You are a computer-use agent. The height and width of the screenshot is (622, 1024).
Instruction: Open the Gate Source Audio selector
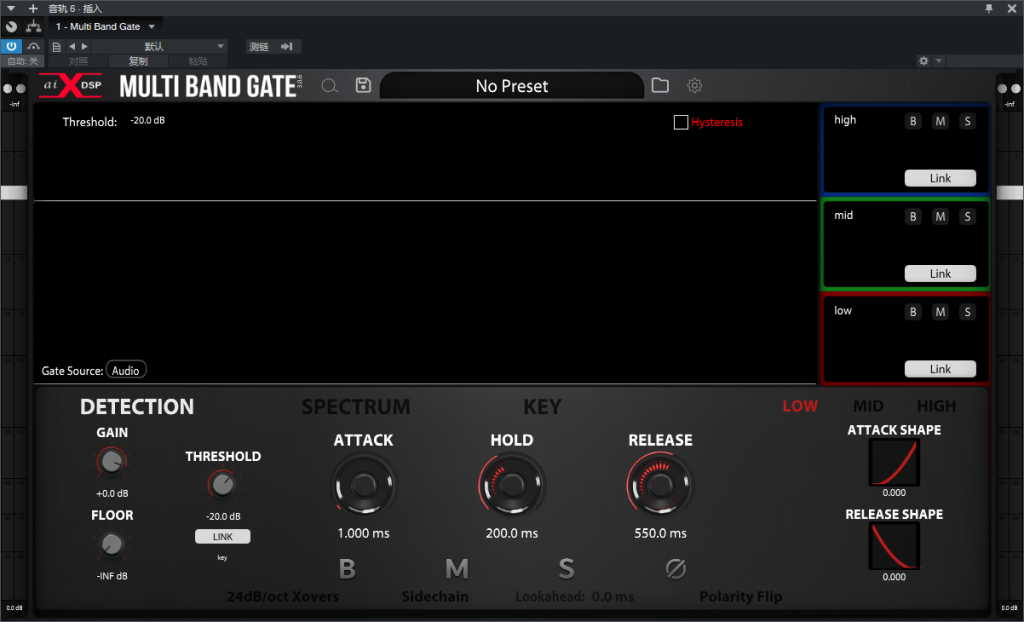pos(125,370)
